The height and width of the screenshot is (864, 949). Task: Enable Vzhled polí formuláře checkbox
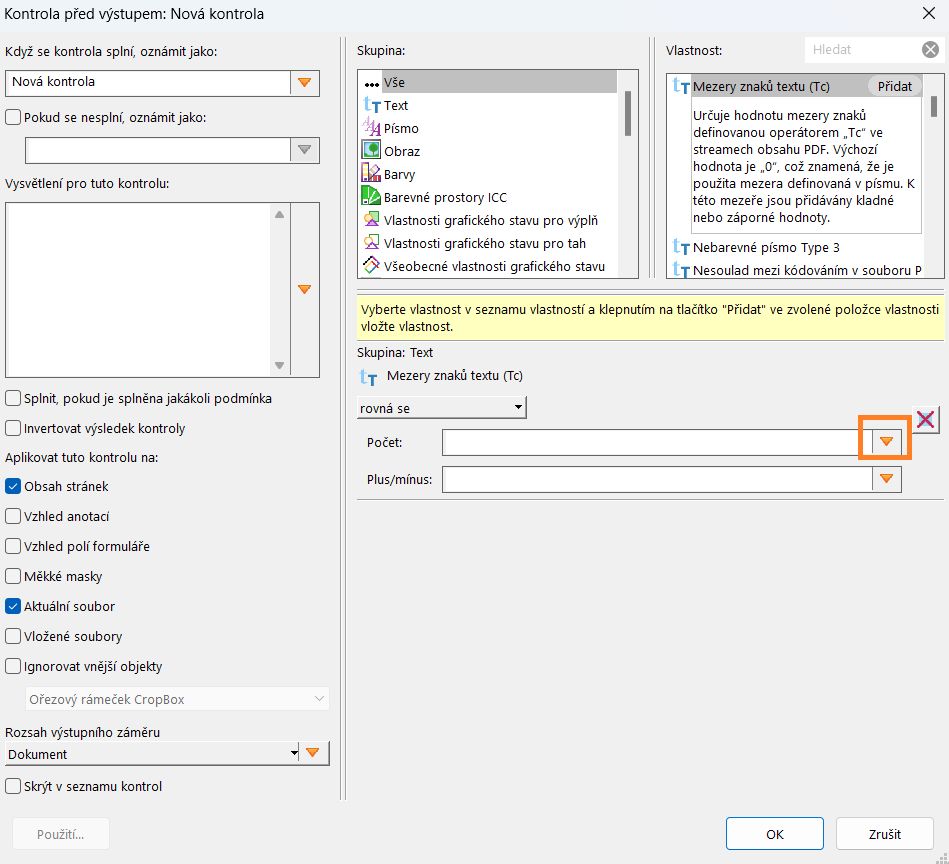[13, 546]
